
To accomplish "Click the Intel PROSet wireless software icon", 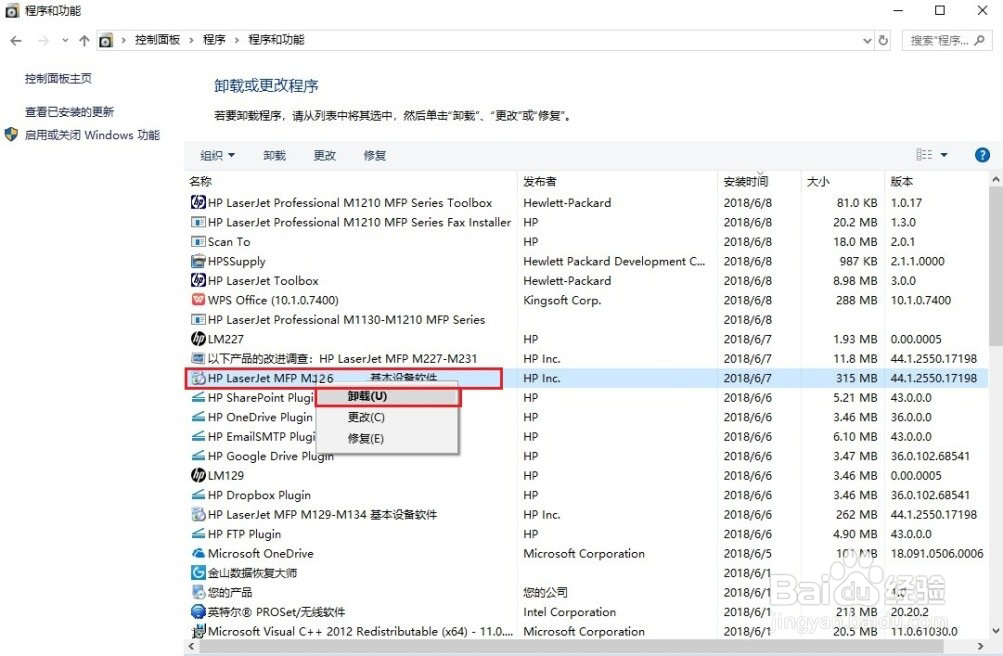I will point(198,612).
